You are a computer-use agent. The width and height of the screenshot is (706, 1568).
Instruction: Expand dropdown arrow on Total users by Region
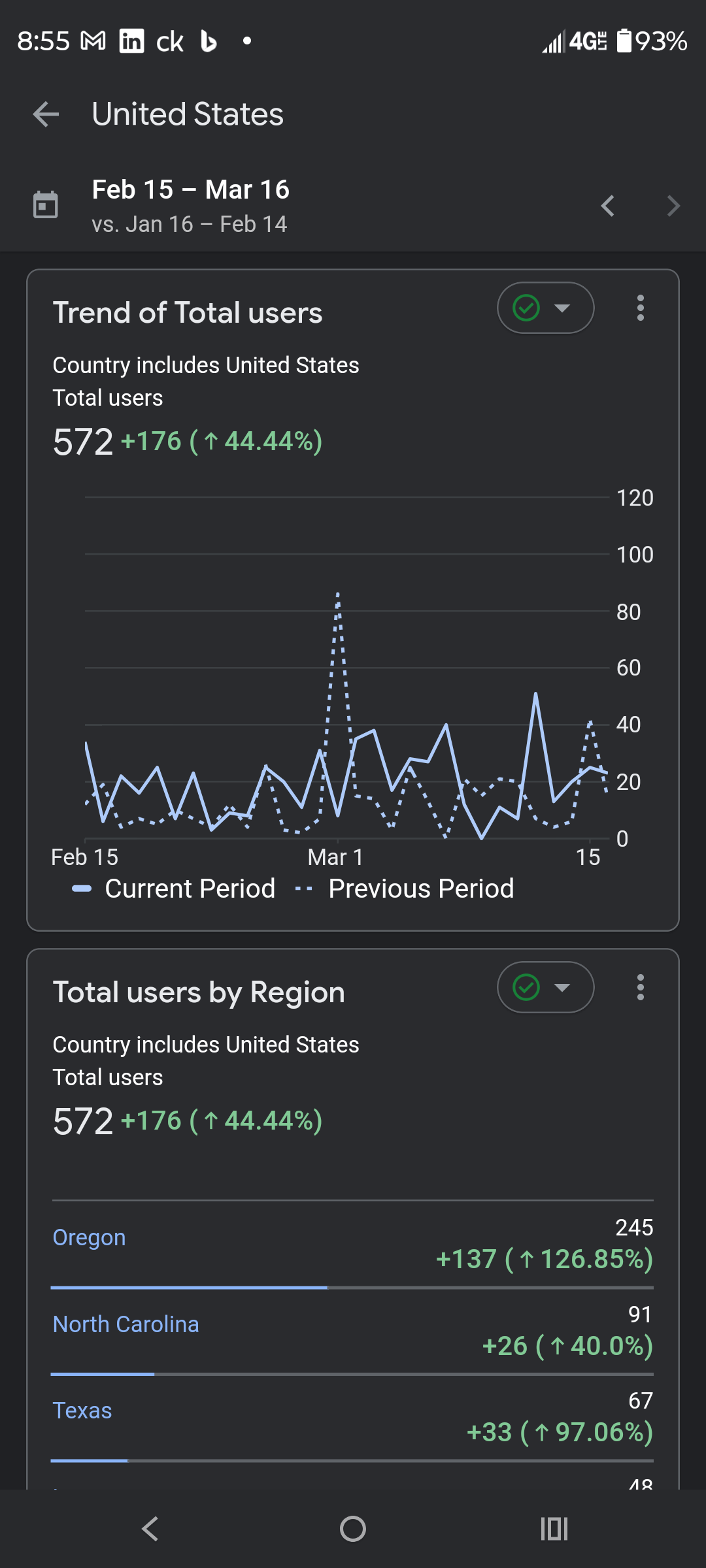click(562, 987)
